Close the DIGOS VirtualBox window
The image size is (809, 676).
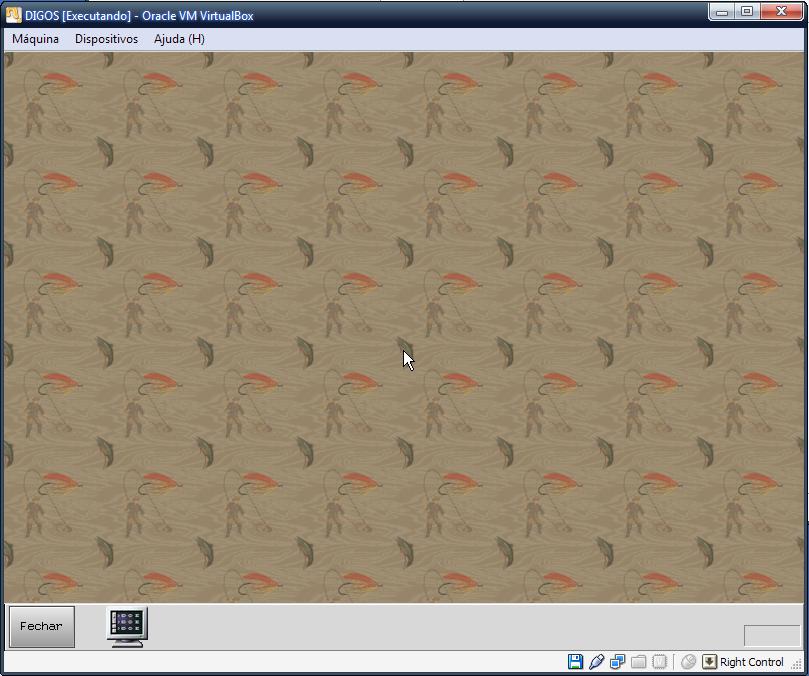point(781,11)
